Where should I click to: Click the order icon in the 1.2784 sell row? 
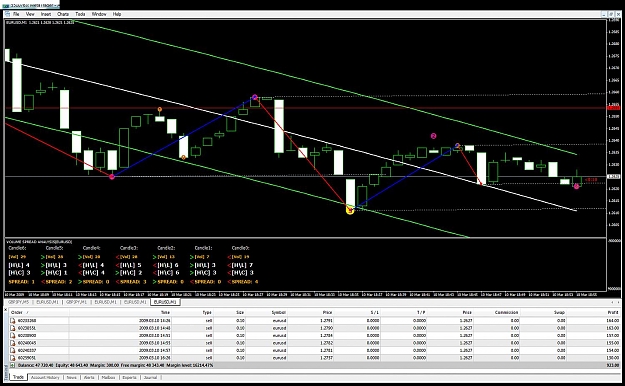coord(13,335)
